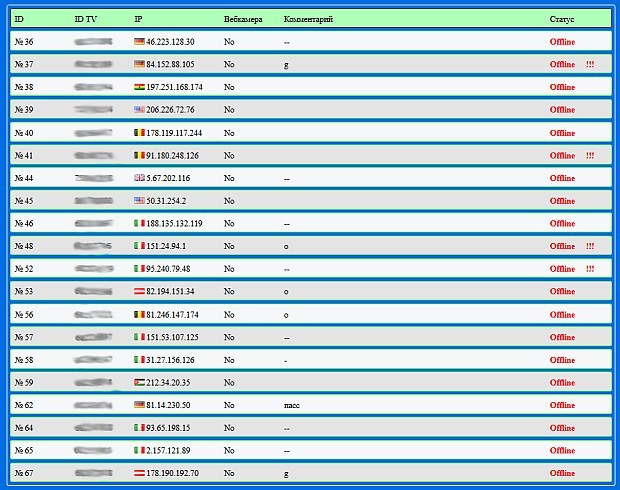Select the row ID № 59
The image size is (620, 490).
pyautogui.click(x=24, y=383)
